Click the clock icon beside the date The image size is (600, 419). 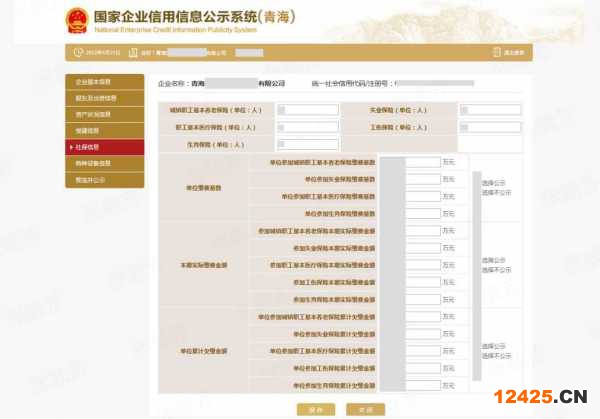pos(78,52)
